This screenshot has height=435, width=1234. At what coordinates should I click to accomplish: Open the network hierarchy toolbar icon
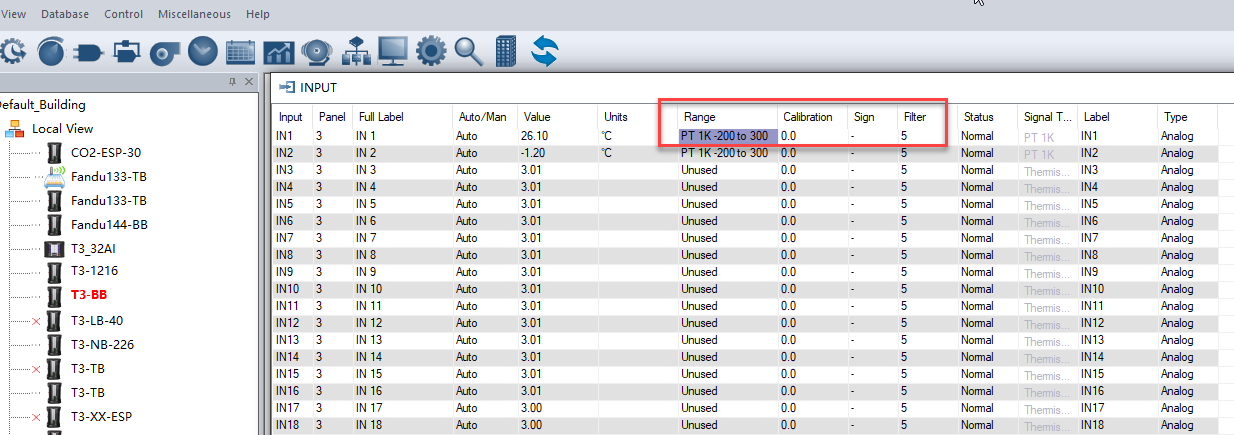(x=355, y=51)
